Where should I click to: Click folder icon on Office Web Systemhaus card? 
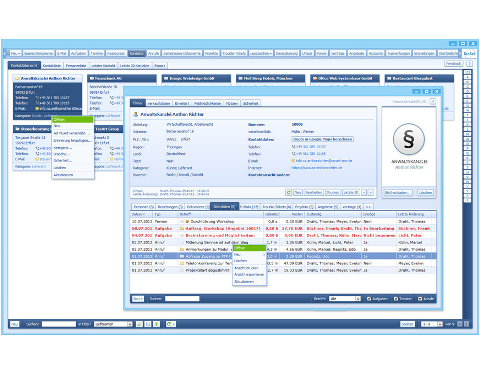coord(314,78)
